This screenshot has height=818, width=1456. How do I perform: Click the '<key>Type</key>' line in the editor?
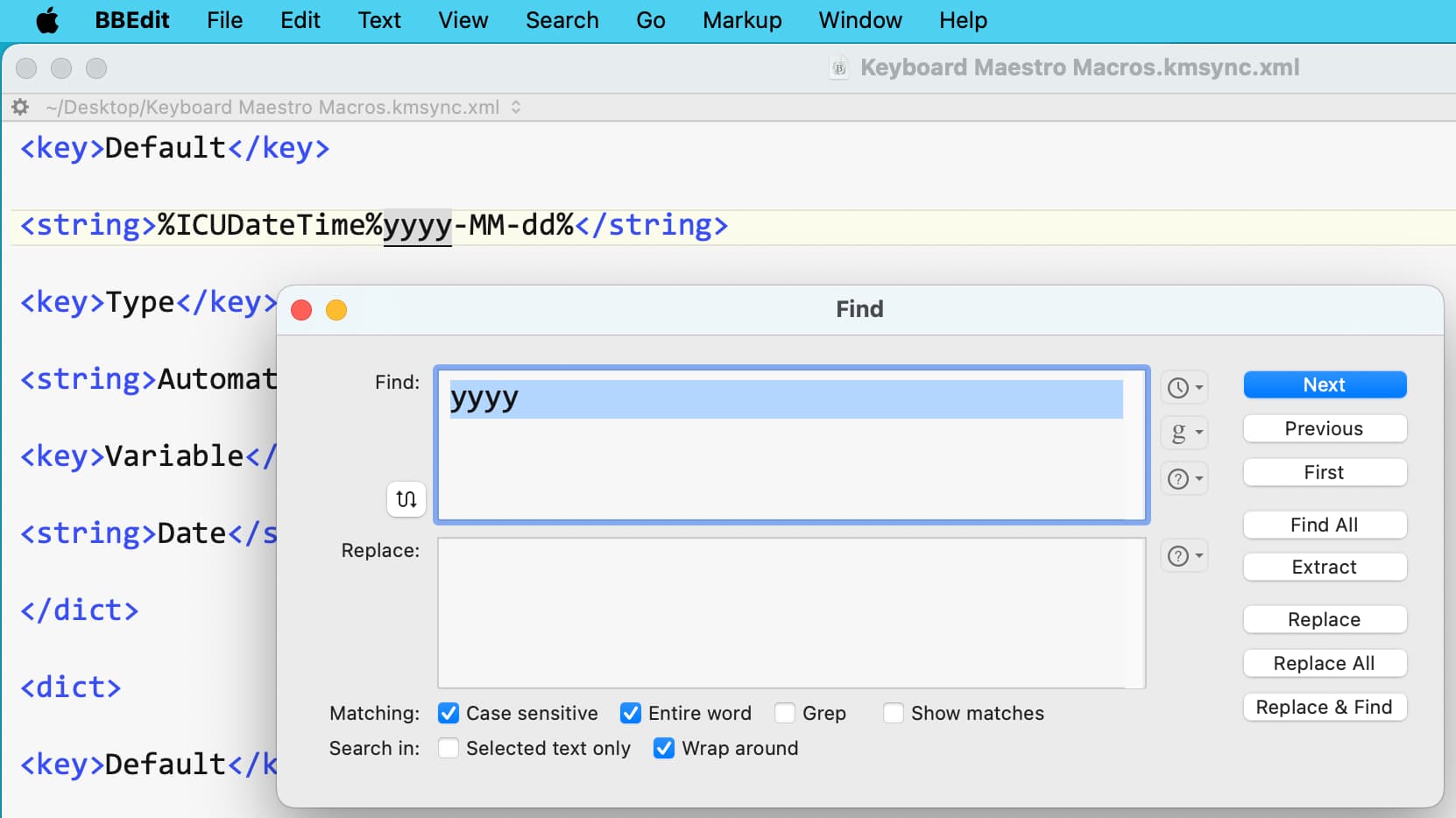149,302
